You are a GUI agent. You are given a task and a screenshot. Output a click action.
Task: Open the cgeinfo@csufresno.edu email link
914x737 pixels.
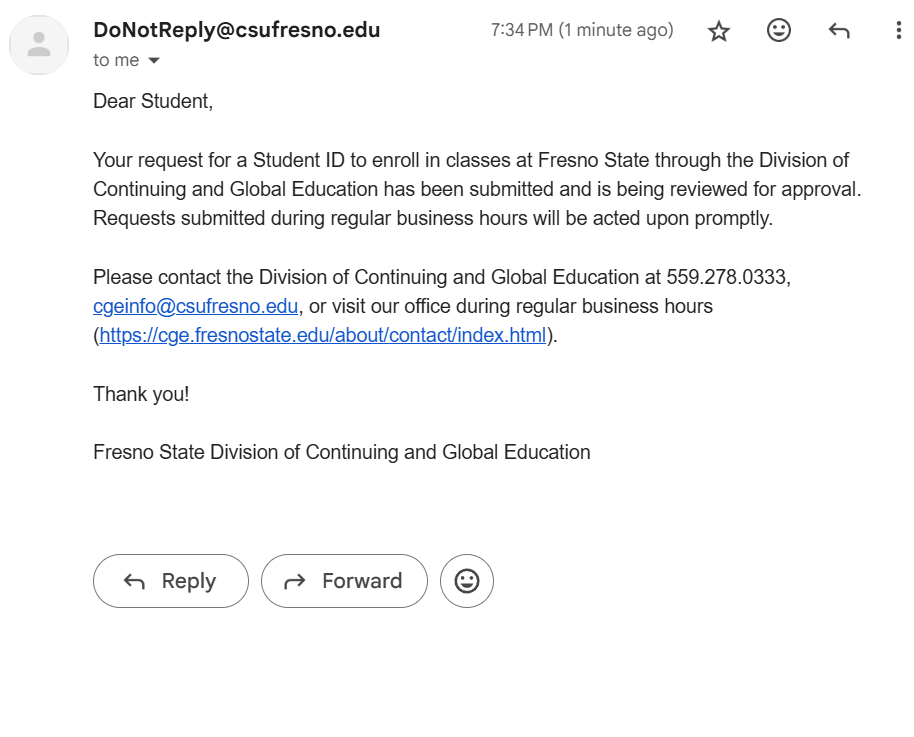tap(196, 306)
